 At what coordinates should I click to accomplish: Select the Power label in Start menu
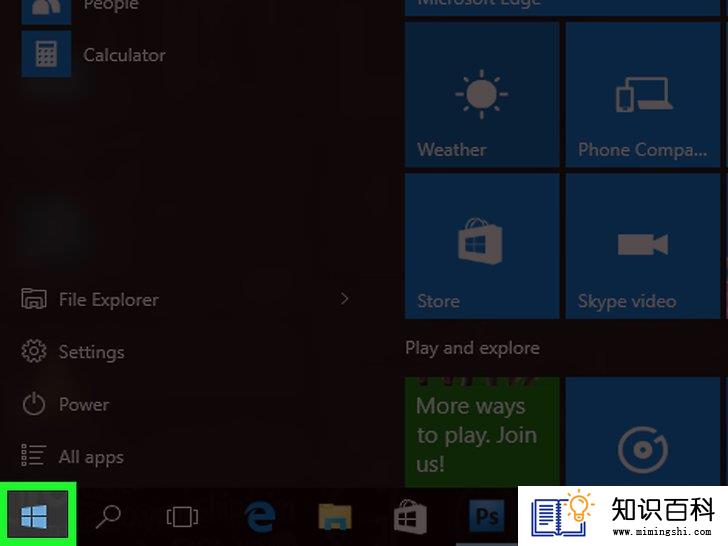click(84, 404)
